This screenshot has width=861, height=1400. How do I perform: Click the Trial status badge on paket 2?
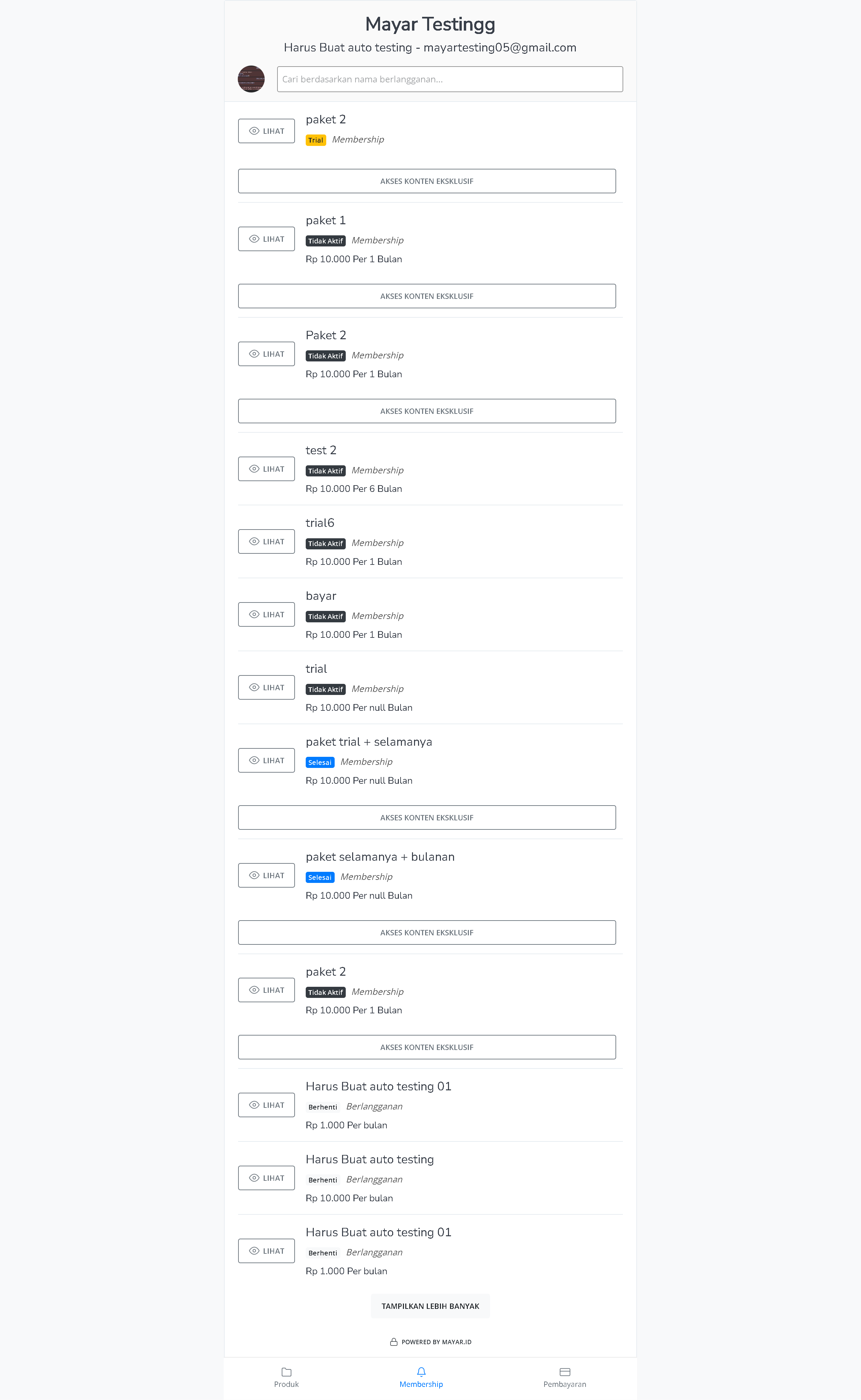point(316,140)
